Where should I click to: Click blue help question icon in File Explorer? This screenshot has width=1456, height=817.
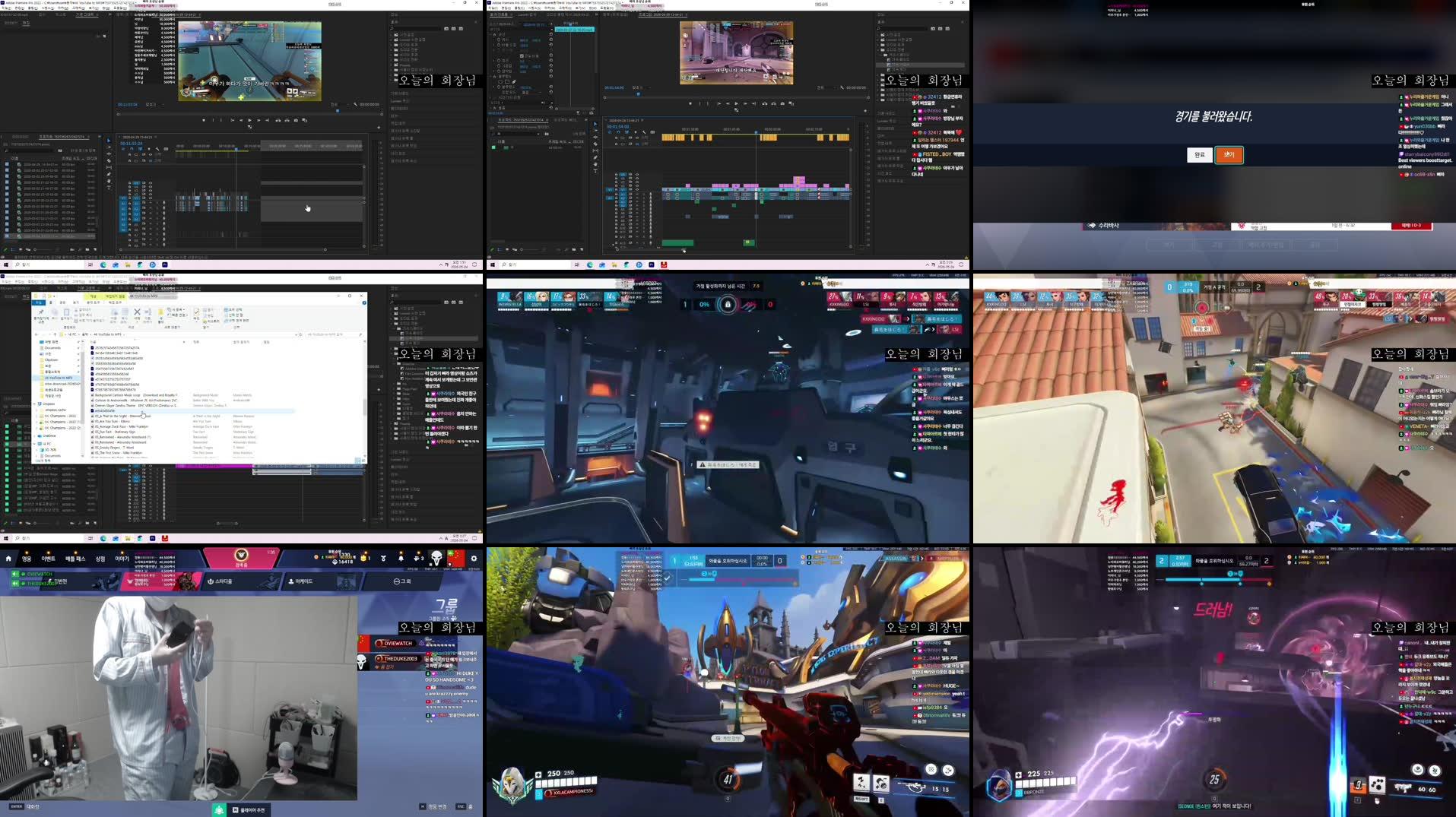pyautogui.click(x=363, y=302)
